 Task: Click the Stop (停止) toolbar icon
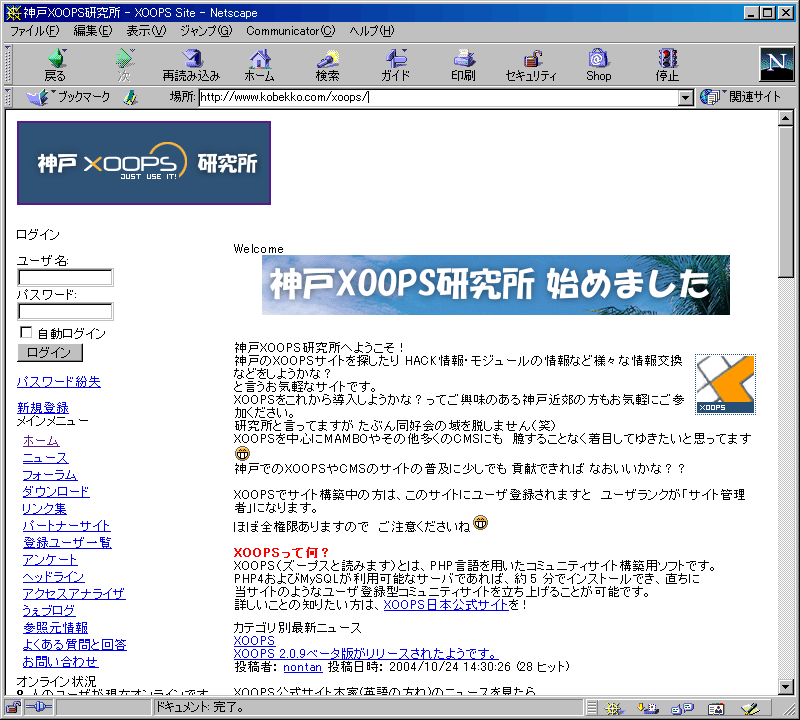[667, 65]
